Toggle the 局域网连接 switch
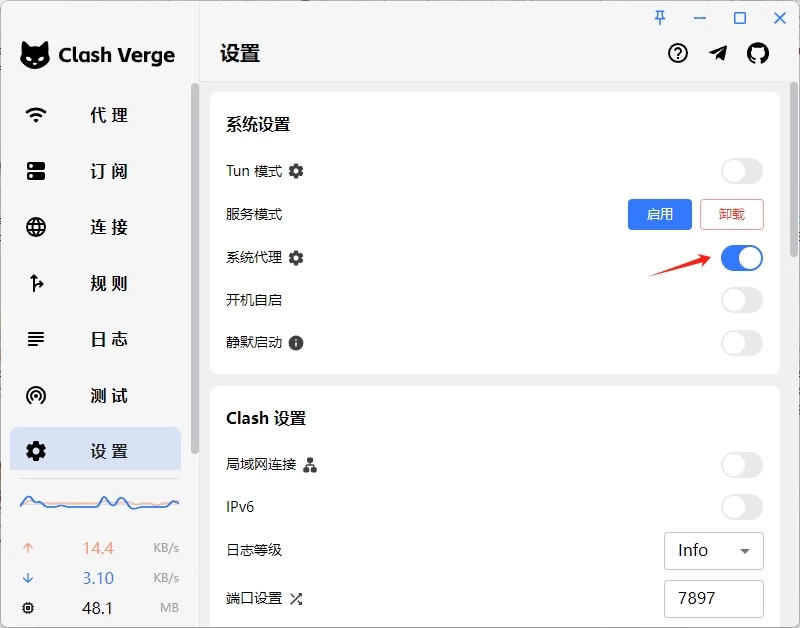 [742, 465]
